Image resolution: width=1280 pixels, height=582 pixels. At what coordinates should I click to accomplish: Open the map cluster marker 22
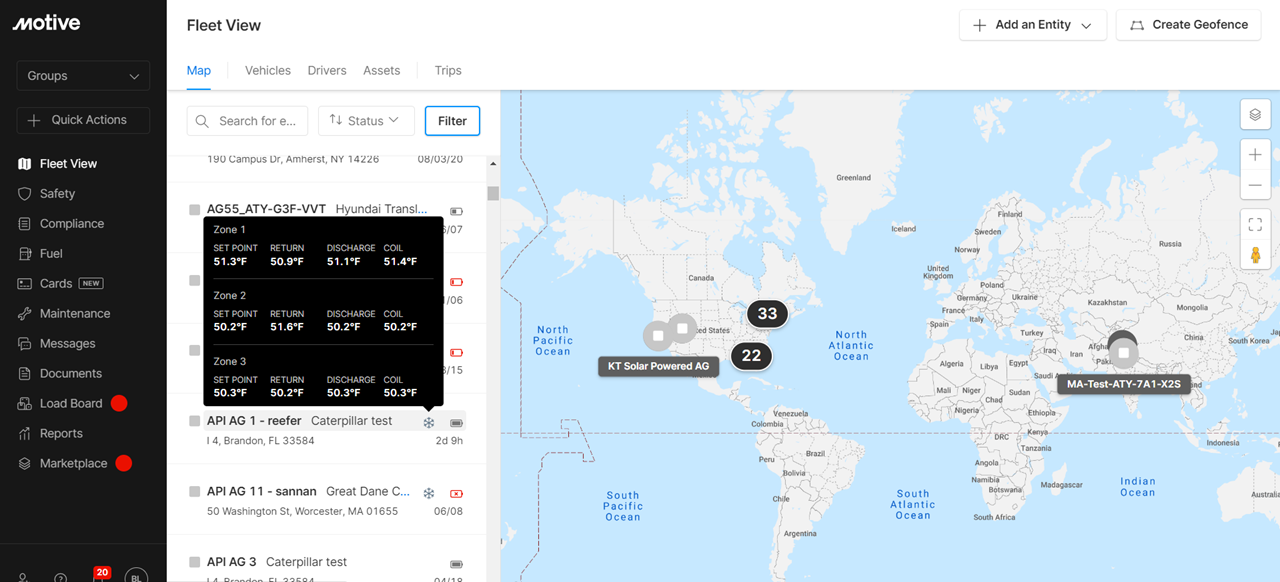coord(751,356)
